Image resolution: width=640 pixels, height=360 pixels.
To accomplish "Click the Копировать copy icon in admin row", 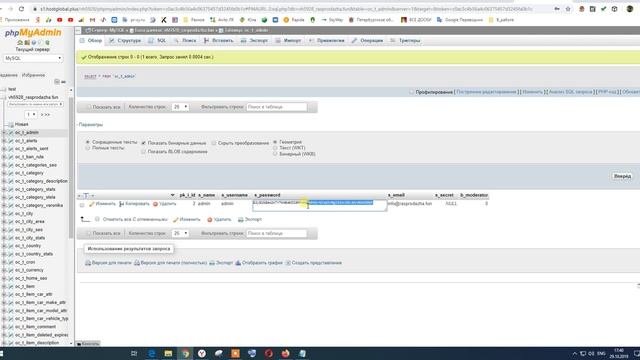I will point(122,204).
